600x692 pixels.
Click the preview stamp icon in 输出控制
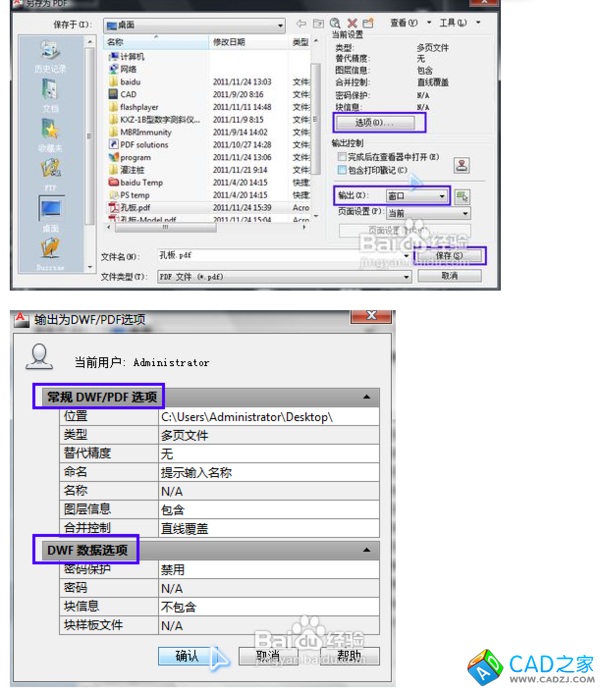click(x=461, y=165)
